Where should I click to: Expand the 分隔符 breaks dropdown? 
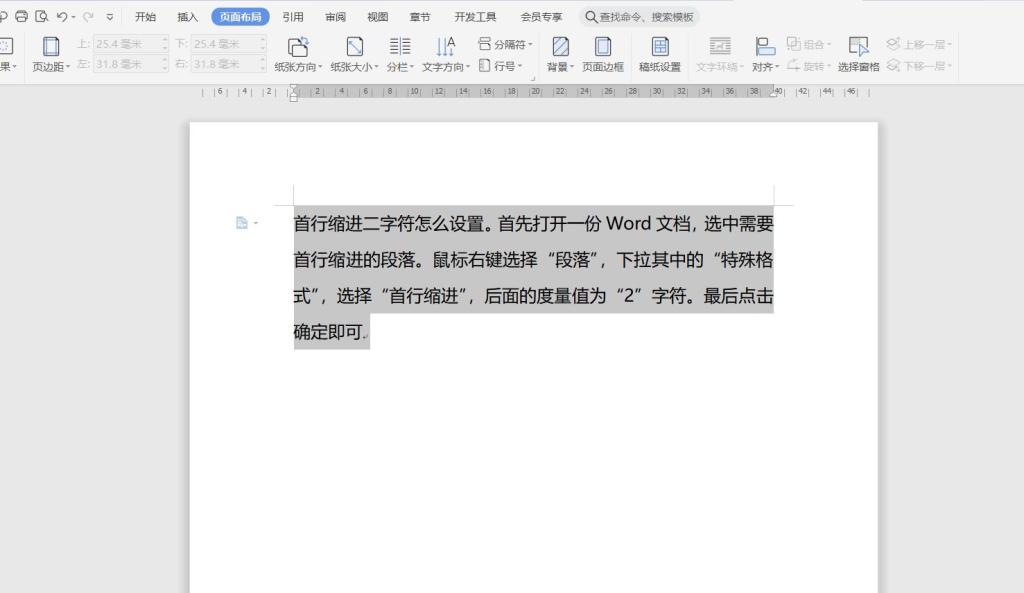tap(506, 44)
